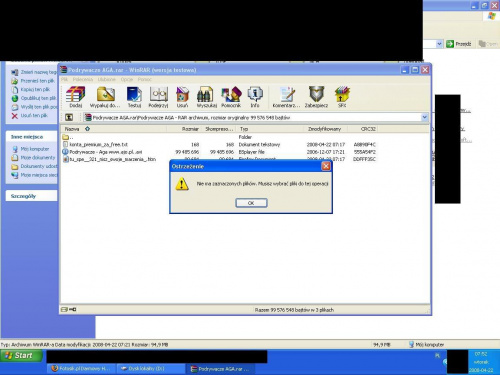Sort by the Skompreso... column header
The image size is (500, 375).
coord(219,129)
